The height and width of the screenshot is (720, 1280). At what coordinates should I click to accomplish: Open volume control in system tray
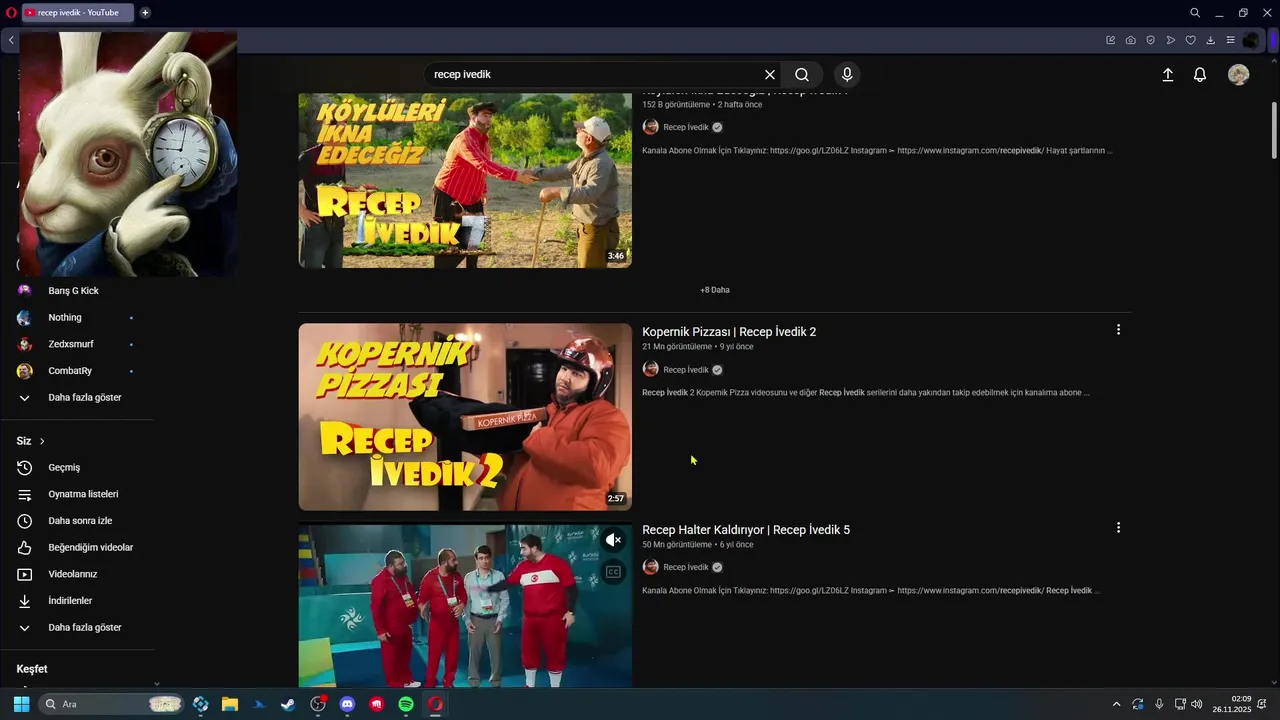point(1197,704)
